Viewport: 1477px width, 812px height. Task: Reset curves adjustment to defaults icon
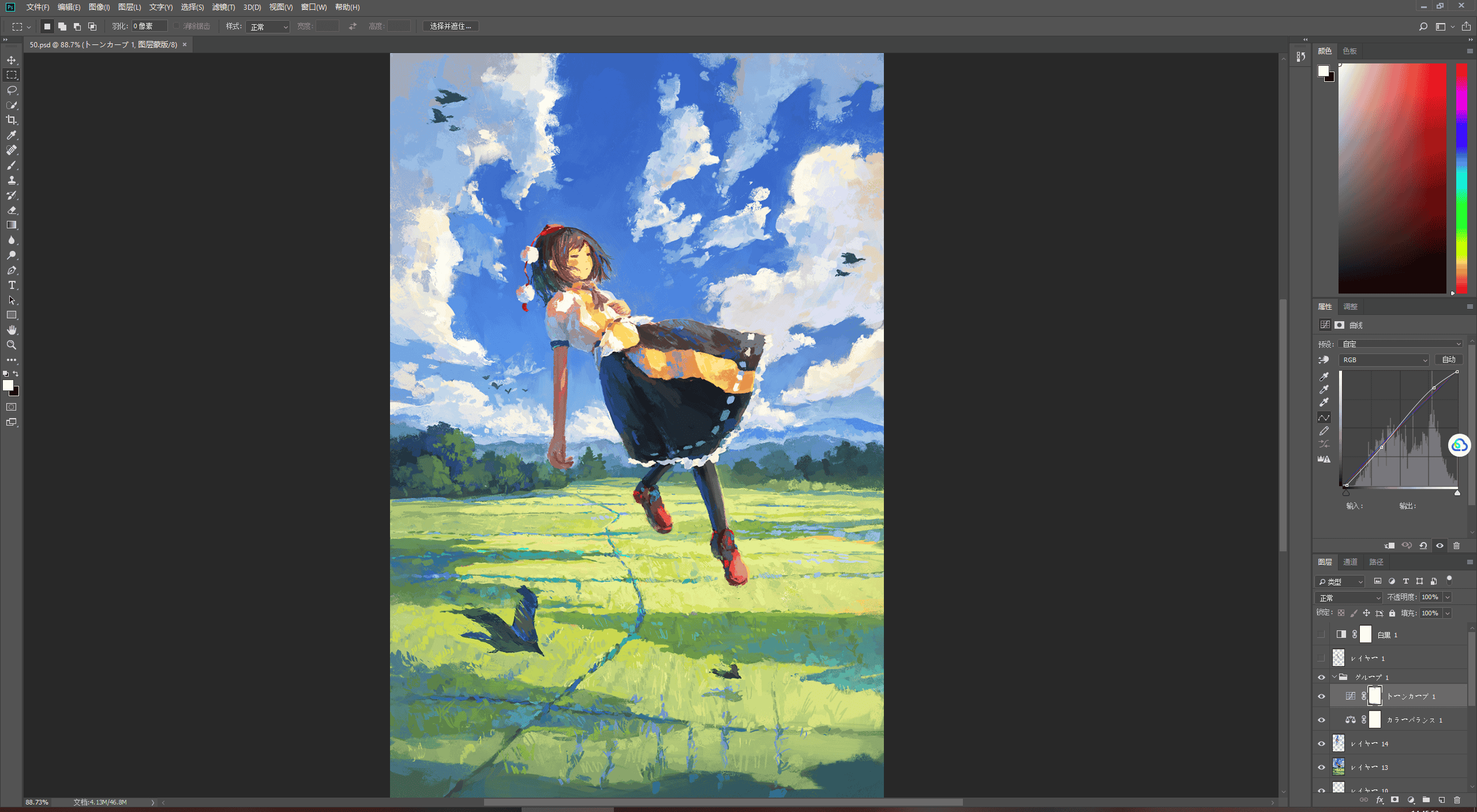tap(1423, 546)
